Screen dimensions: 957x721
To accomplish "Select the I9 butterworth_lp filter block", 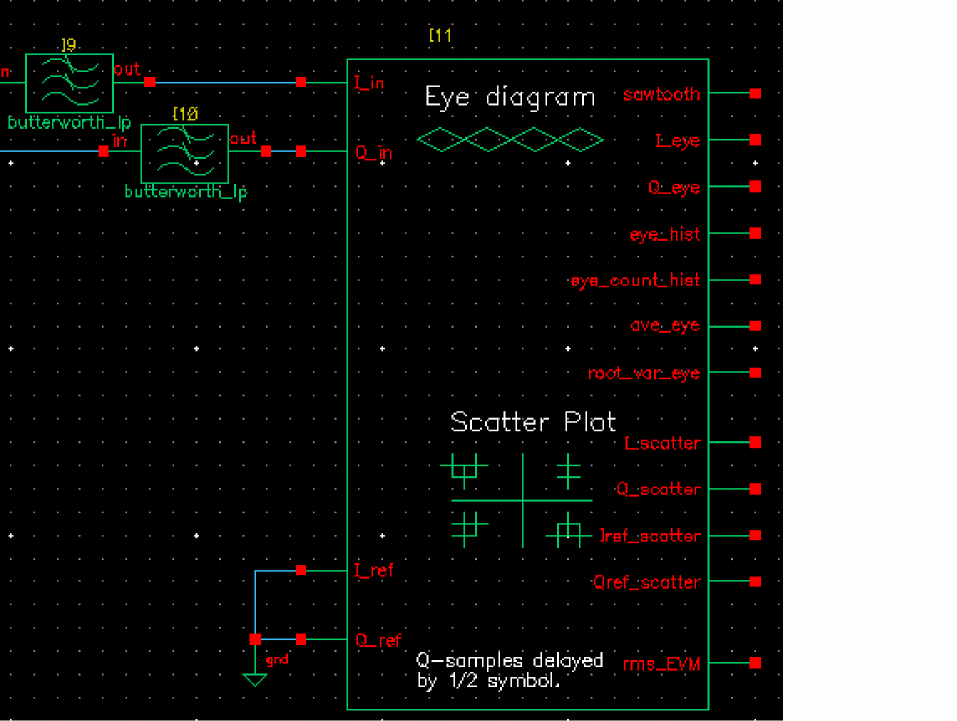I will point(69,83).
